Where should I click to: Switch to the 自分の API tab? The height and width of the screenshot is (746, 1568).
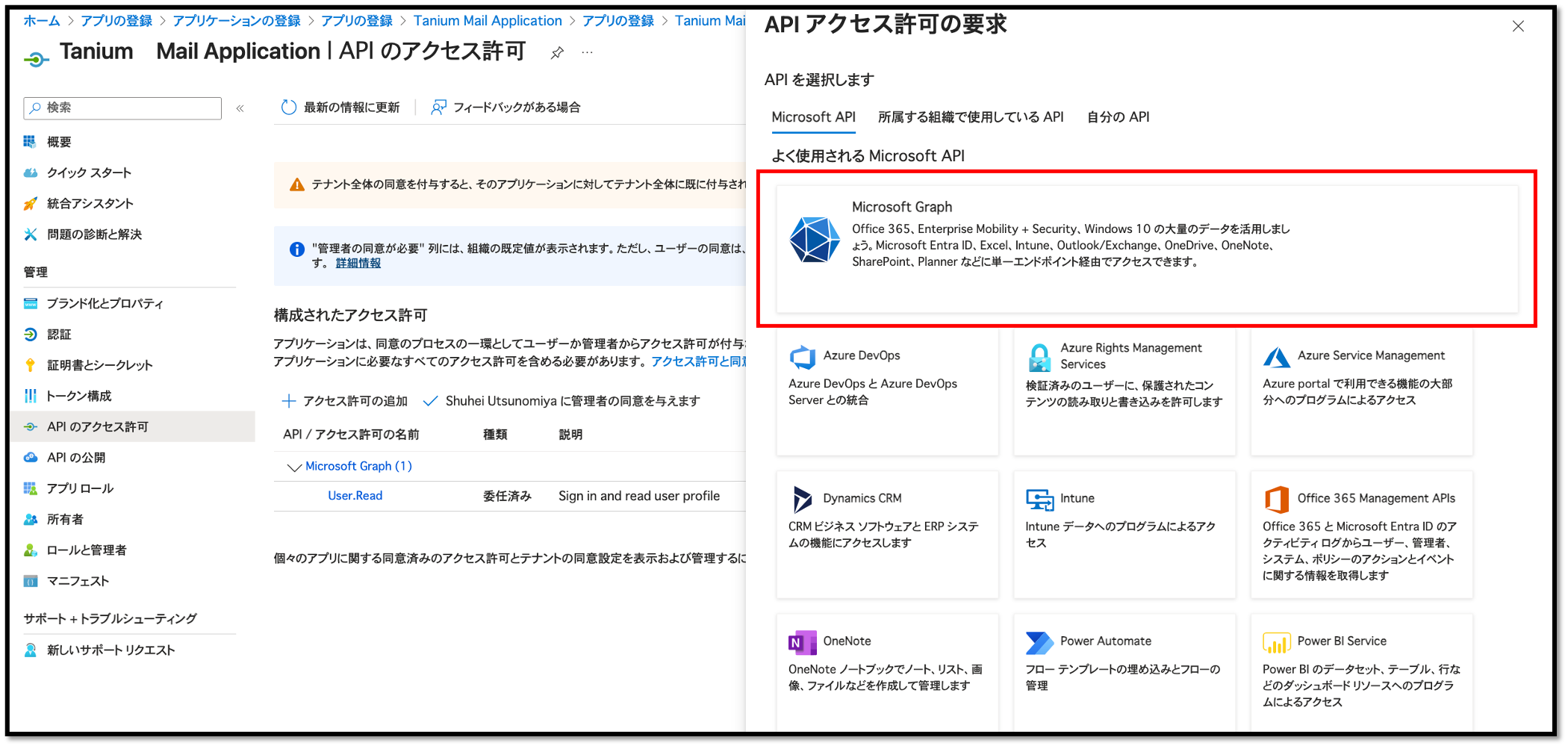point(1118,117)
